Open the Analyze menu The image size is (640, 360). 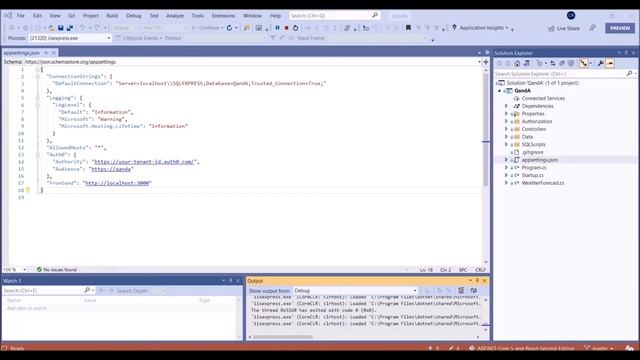[175, 16]
